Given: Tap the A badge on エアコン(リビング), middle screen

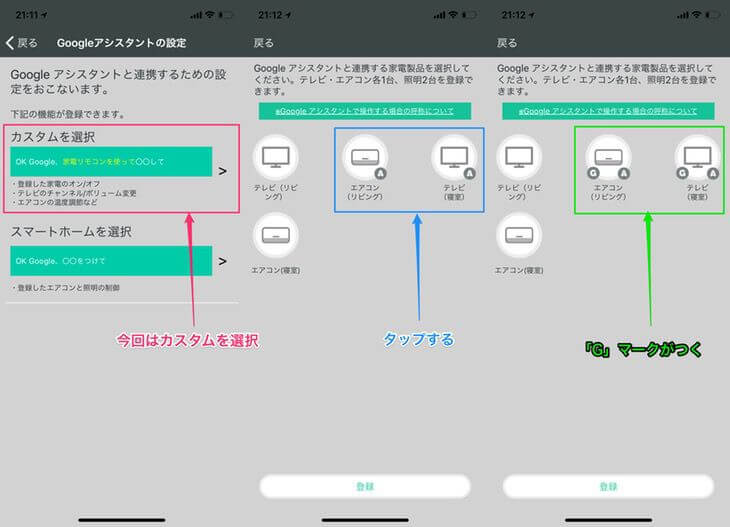Looking at the screenshot, I should tap(381, 174).
